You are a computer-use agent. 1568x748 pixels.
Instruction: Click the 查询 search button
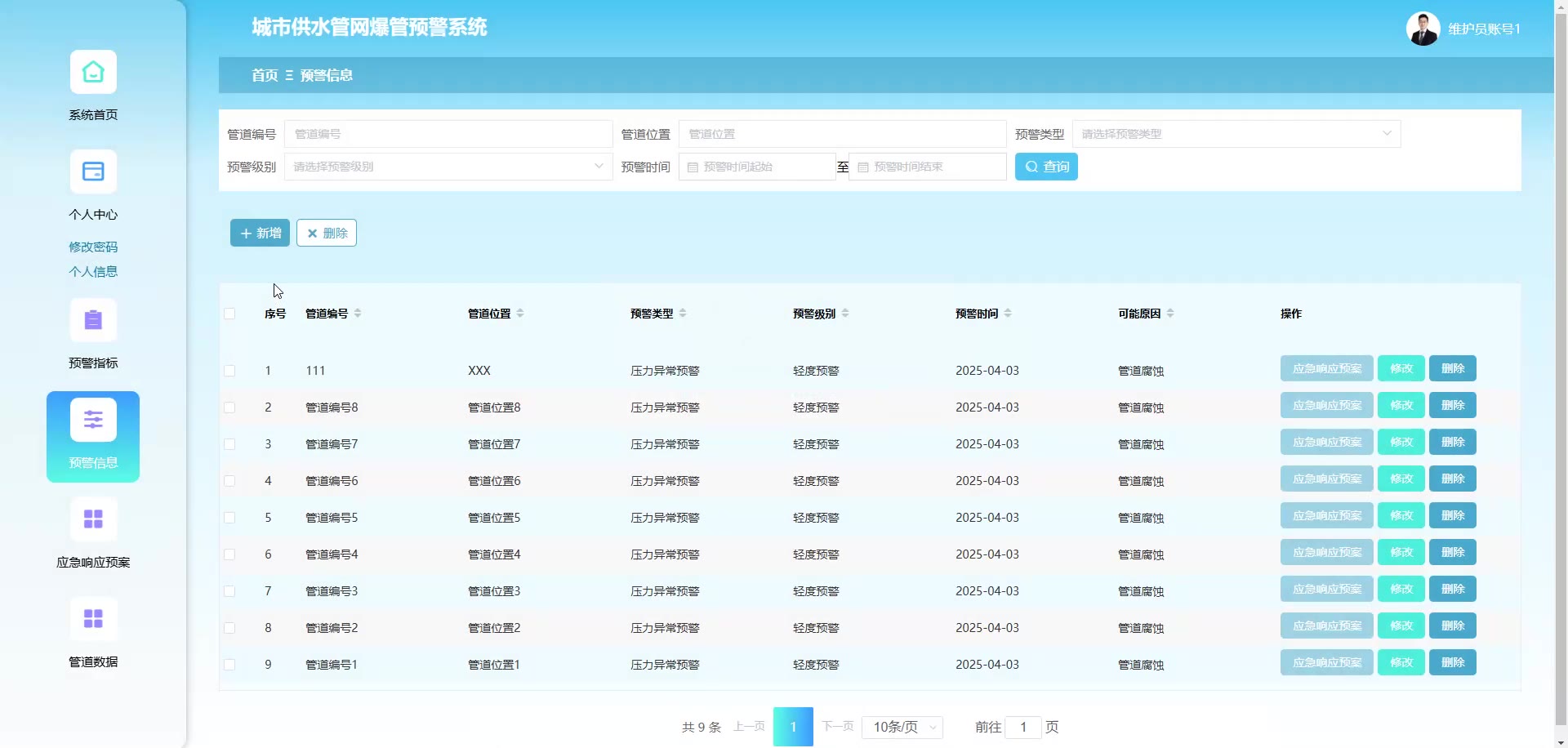[1045, 167]
